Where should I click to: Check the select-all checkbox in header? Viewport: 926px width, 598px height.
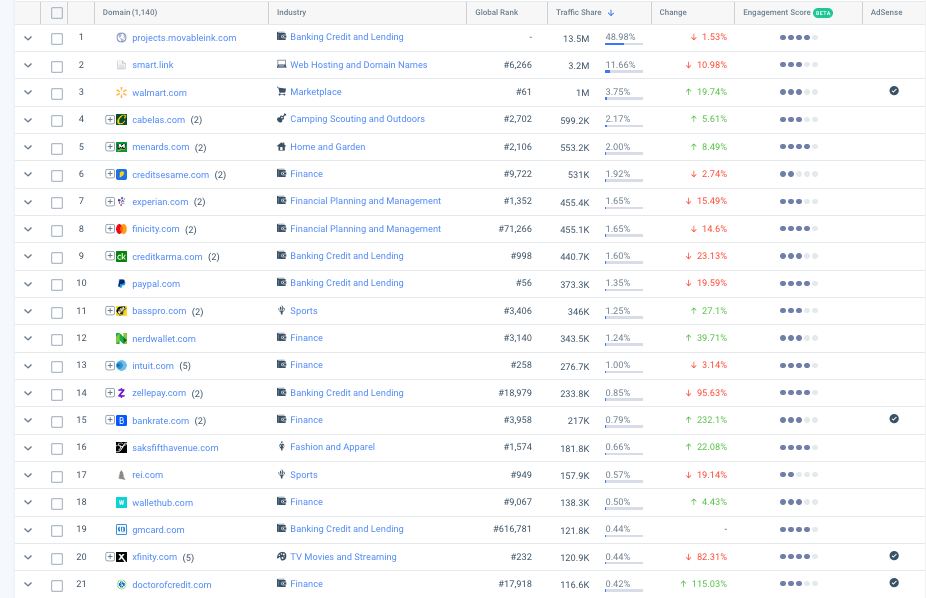[x=57, y=12]
